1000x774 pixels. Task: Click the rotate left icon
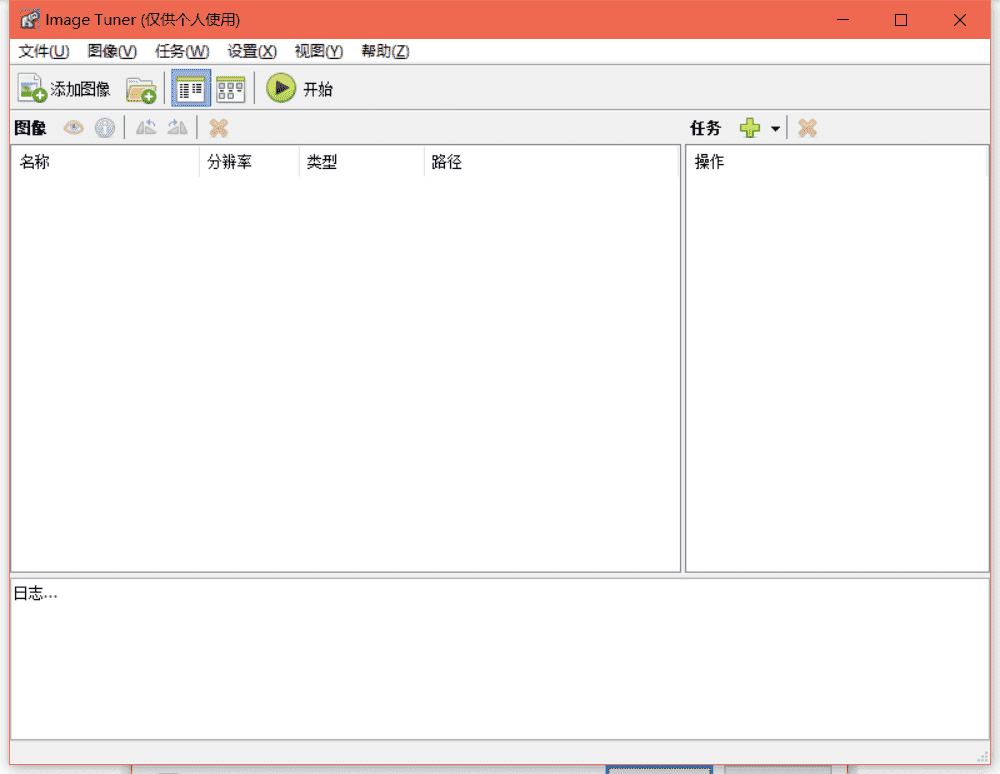point(146,128)
